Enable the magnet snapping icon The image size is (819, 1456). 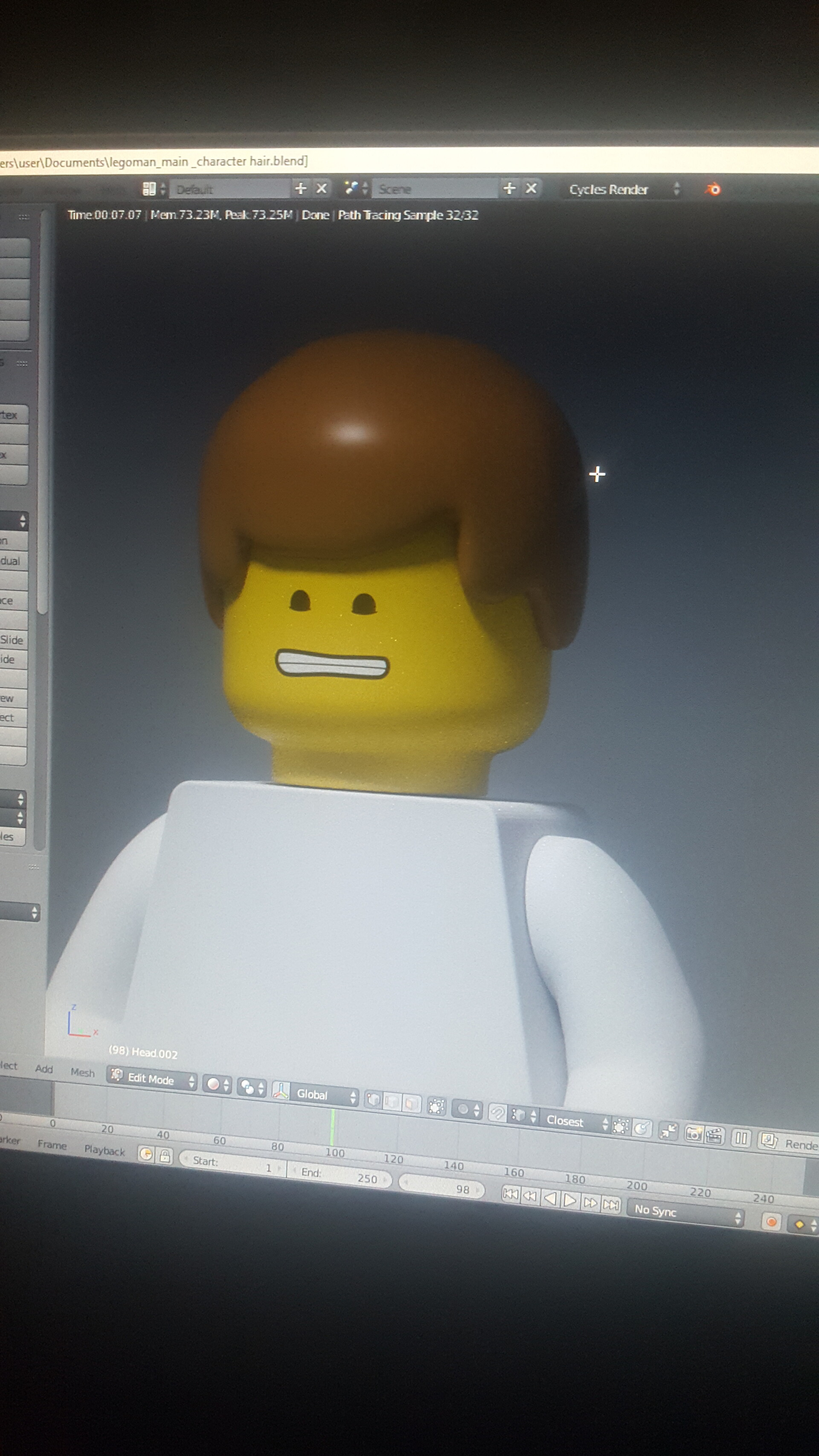tap(499, 1113)
